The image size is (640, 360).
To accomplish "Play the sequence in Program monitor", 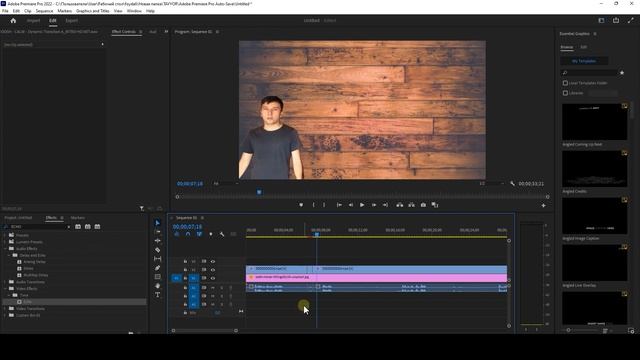I will (362, 205).
